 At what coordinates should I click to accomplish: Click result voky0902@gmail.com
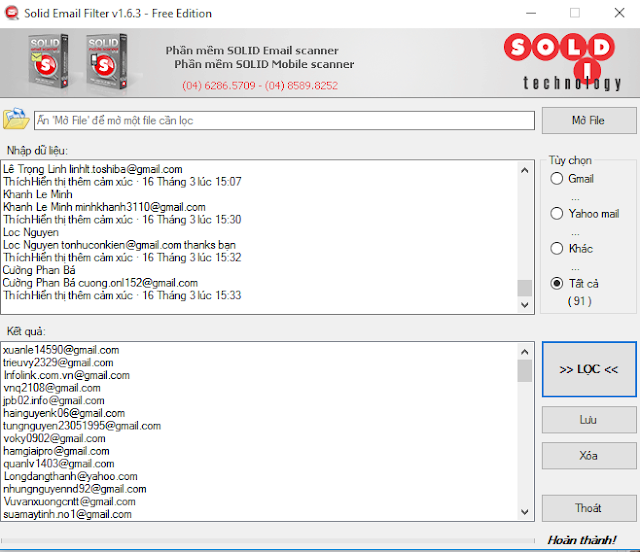[54, 438]
